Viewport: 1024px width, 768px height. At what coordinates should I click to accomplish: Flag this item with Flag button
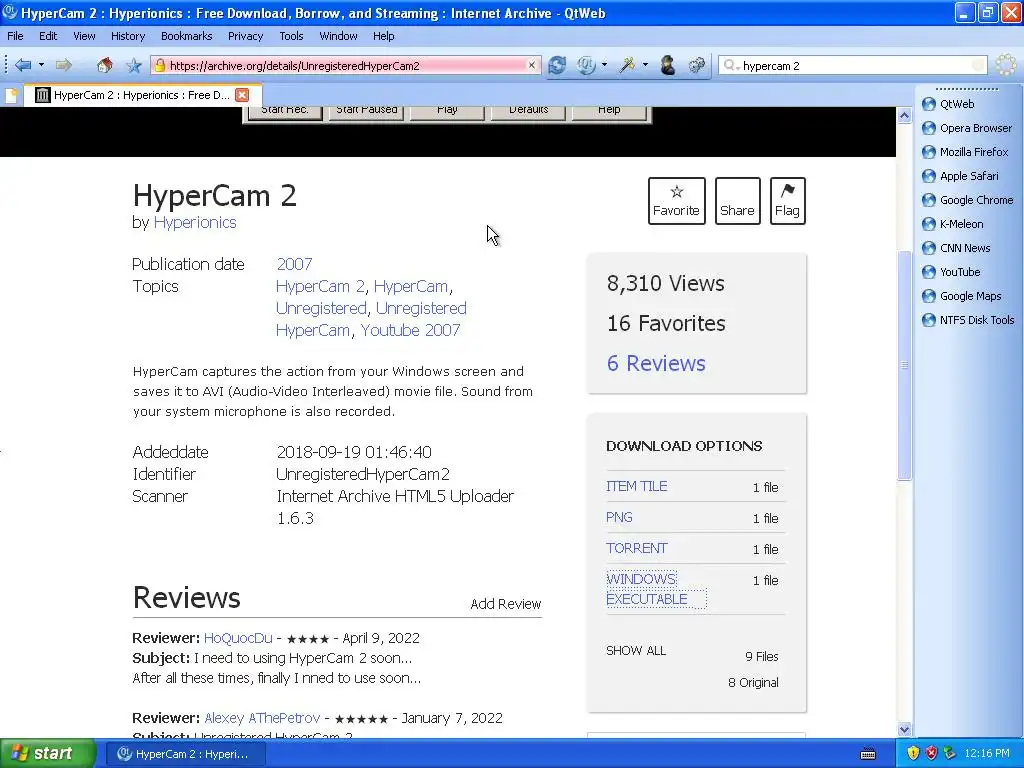coord(788,200)
